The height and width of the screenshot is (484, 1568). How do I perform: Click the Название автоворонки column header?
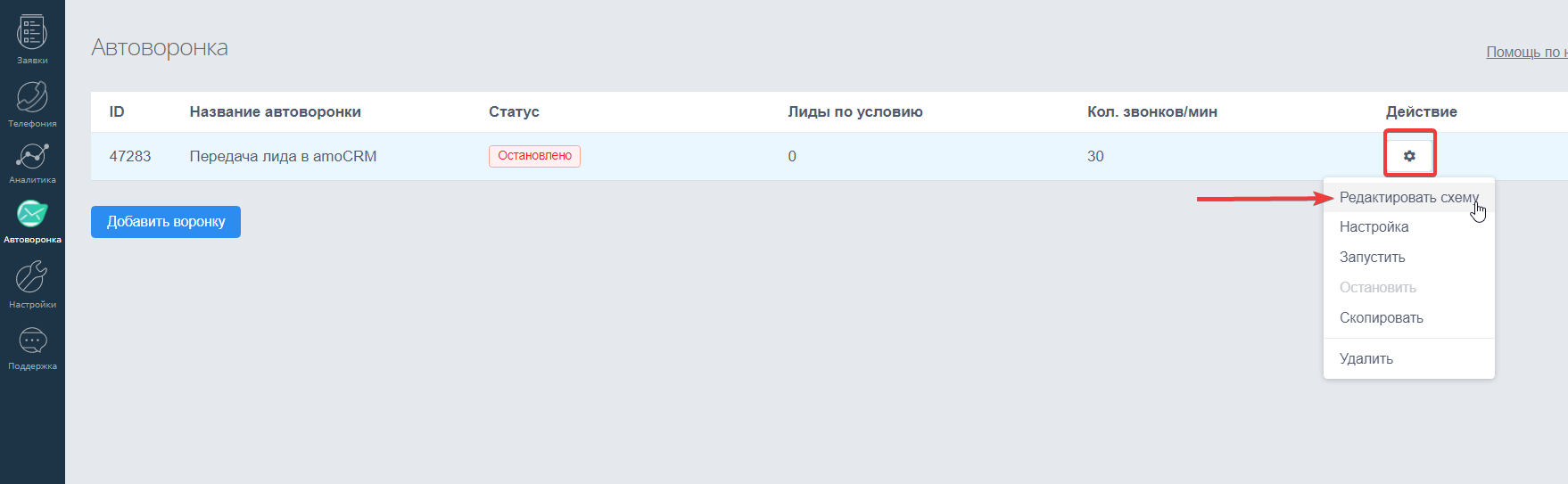[275, 112]
